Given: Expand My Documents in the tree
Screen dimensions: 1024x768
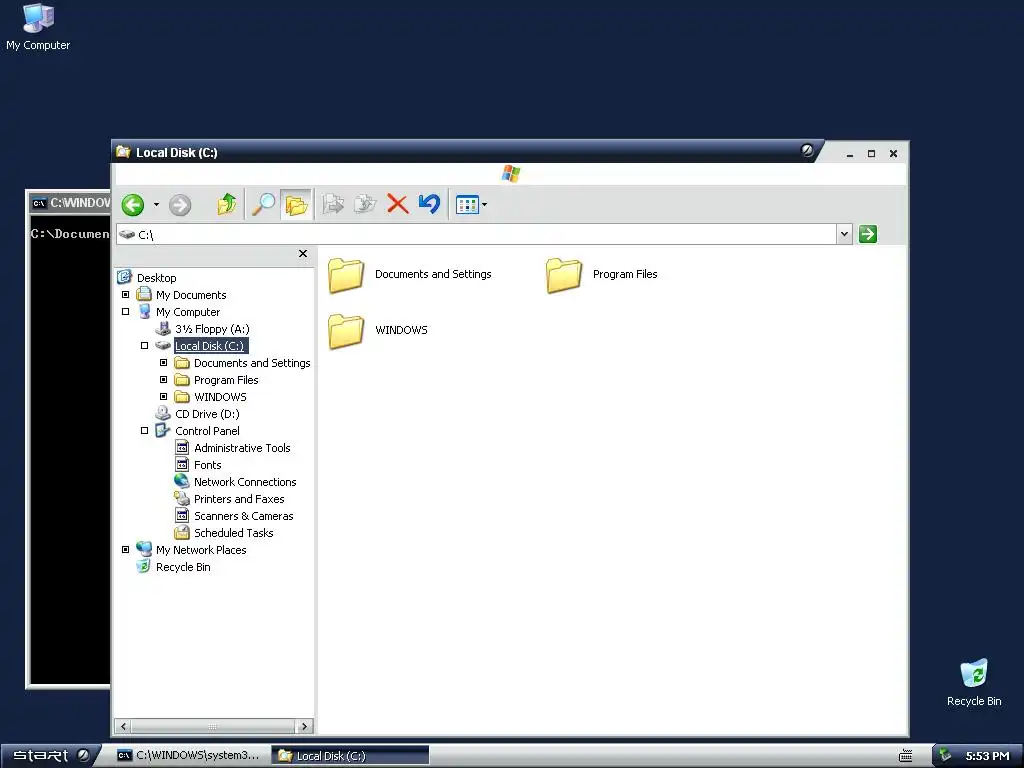Looking at the screenshot, I should pos(125,295).
